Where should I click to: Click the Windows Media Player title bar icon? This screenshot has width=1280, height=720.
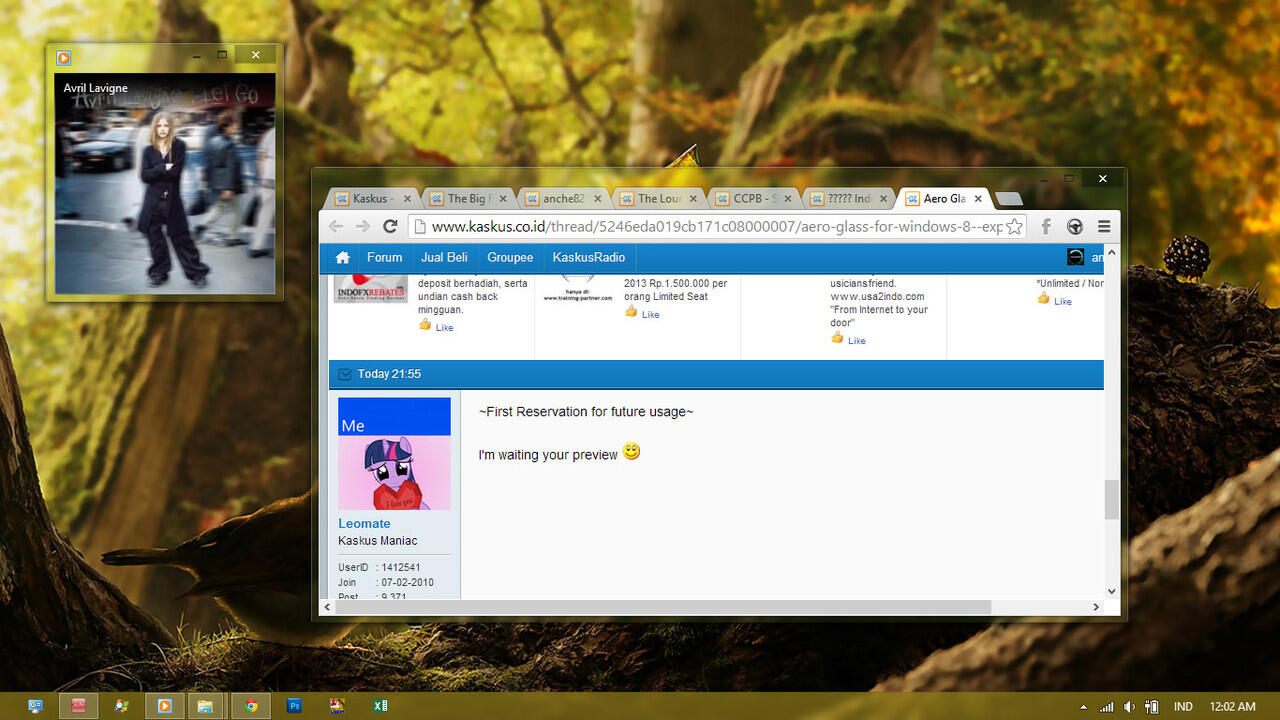click(64, 58)
